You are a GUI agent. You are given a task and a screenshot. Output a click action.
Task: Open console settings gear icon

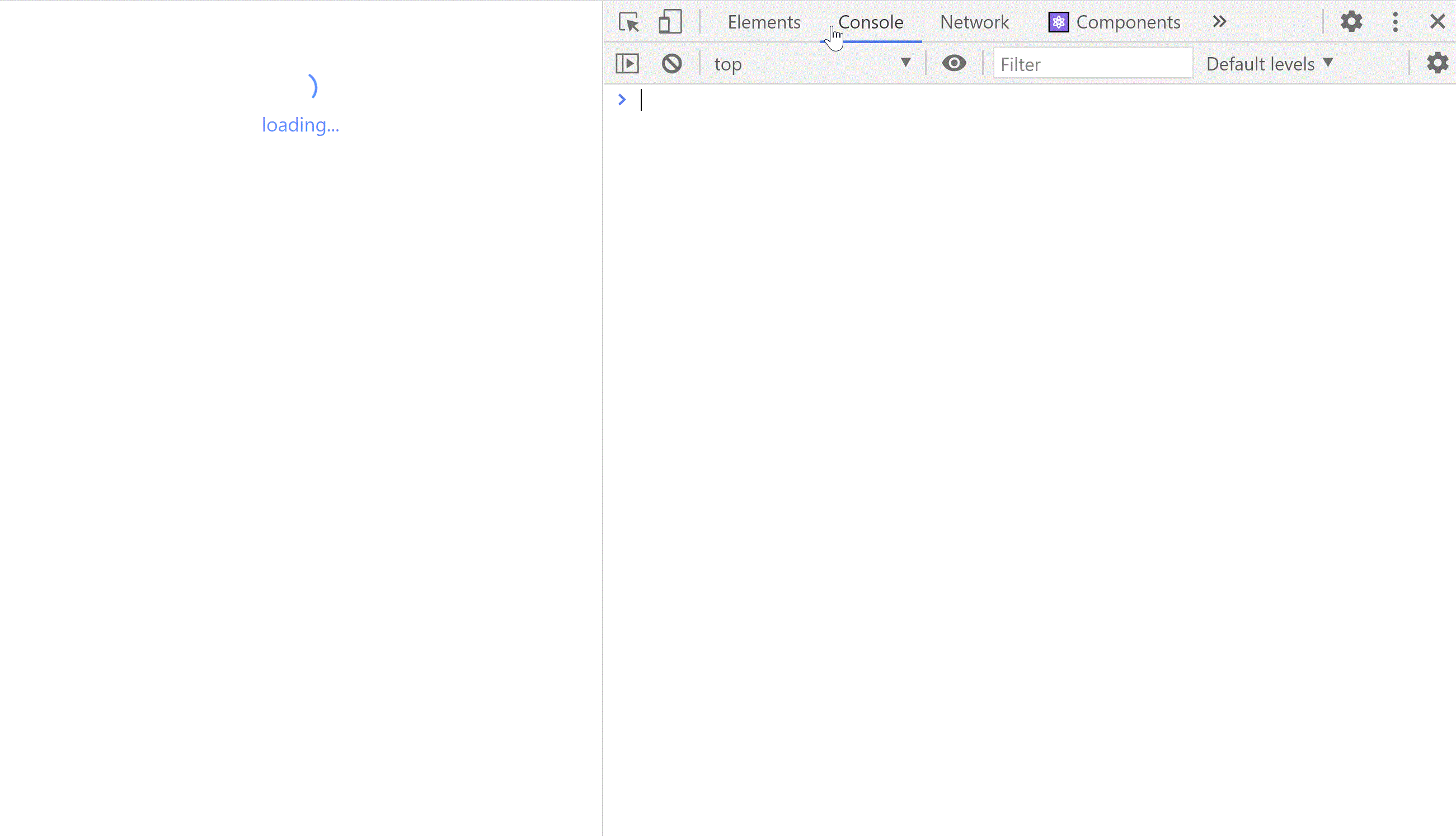(x=1437, y=63)
